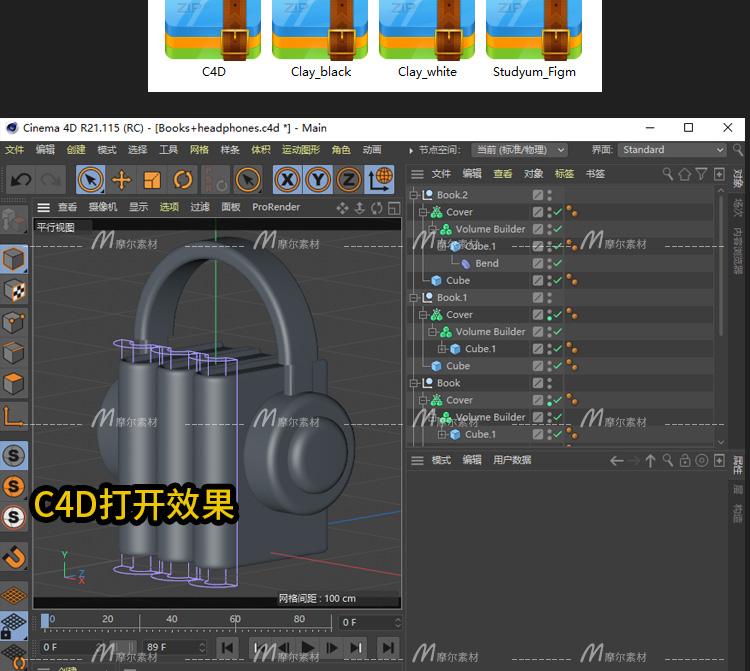This screenshot has width=750, height=671.
Task: Open Object Manager 标签 menu
Action: tap(564, 174)
